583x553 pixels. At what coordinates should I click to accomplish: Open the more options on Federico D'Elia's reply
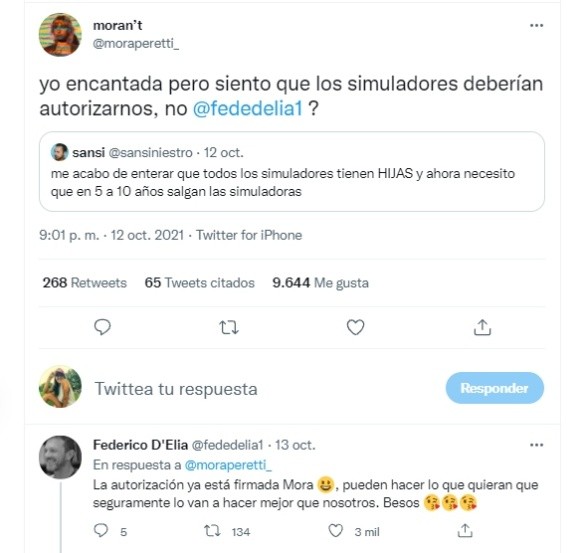point(536,445)
